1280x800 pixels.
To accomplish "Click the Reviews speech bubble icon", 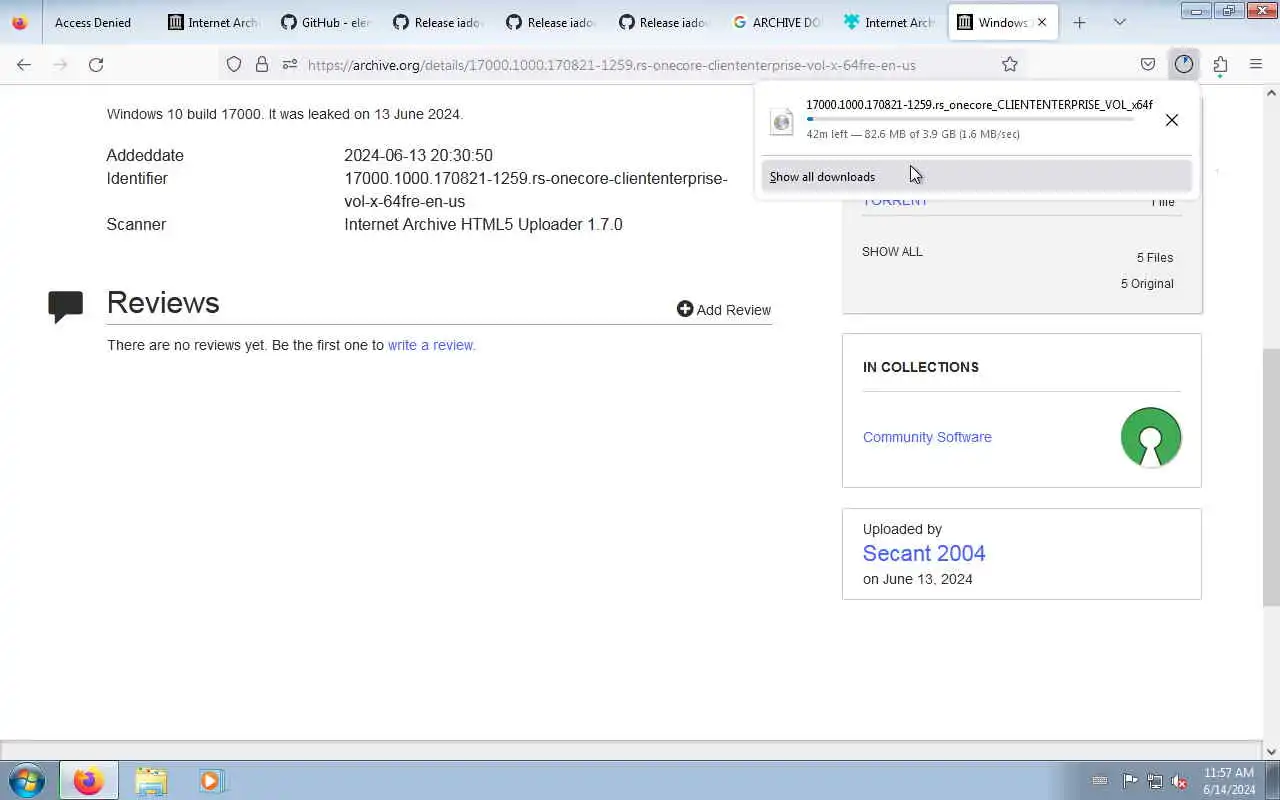I will tap(66, 306).
